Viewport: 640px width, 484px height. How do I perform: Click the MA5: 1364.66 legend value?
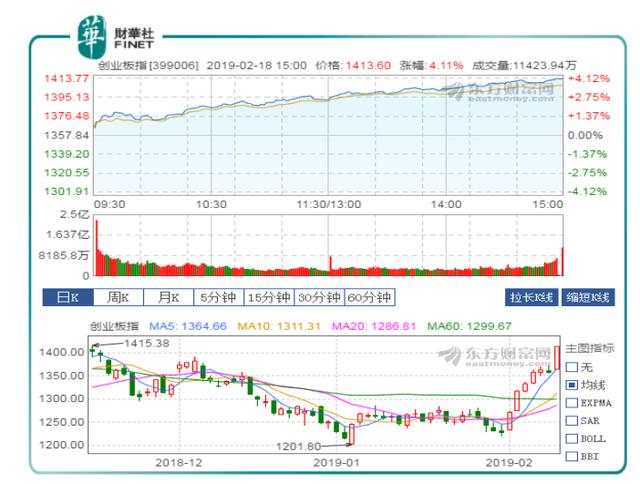pyautogui.click(x=188, y=326)
